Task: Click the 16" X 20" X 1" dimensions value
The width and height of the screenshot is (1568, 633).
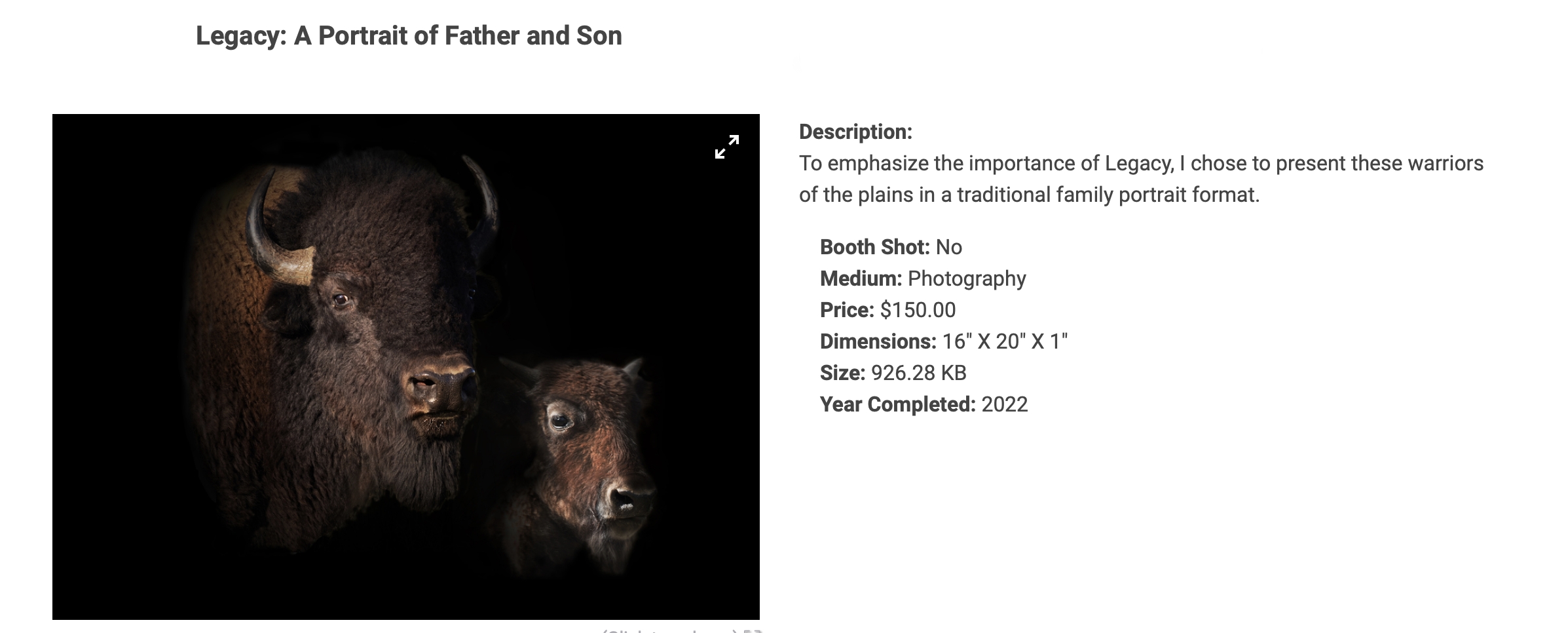Action: pyautogui.click(x=1005, y=341)
